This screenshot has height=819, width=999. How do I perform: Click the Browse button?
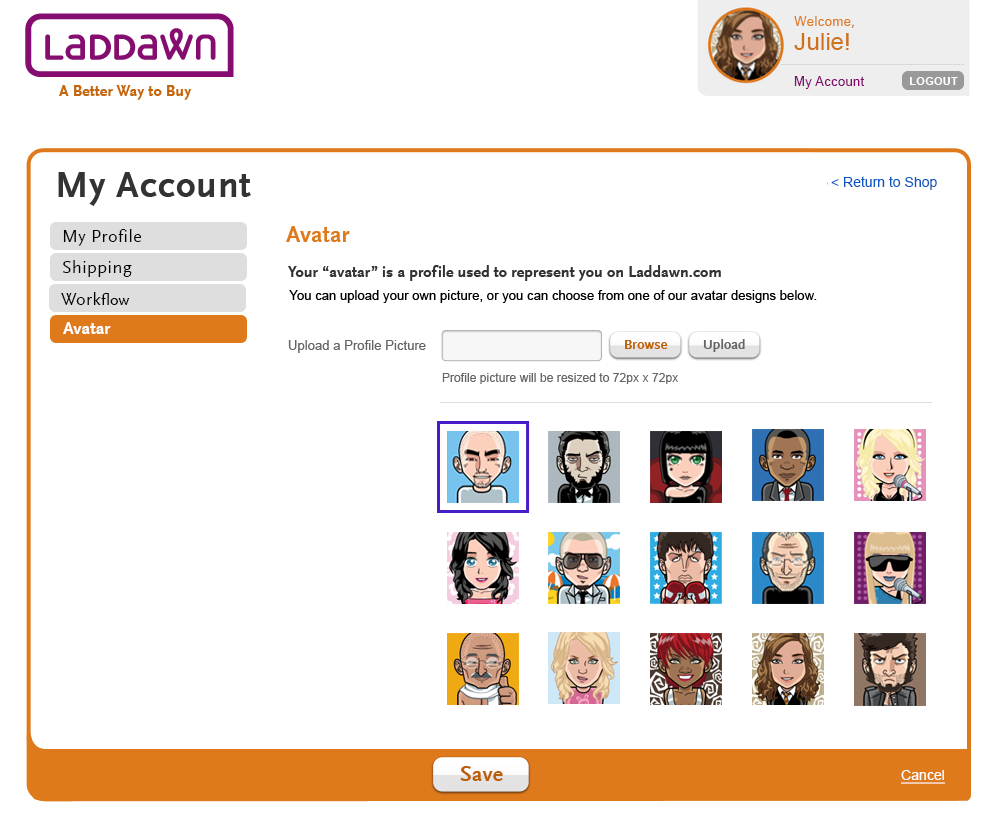click(645, 345)
